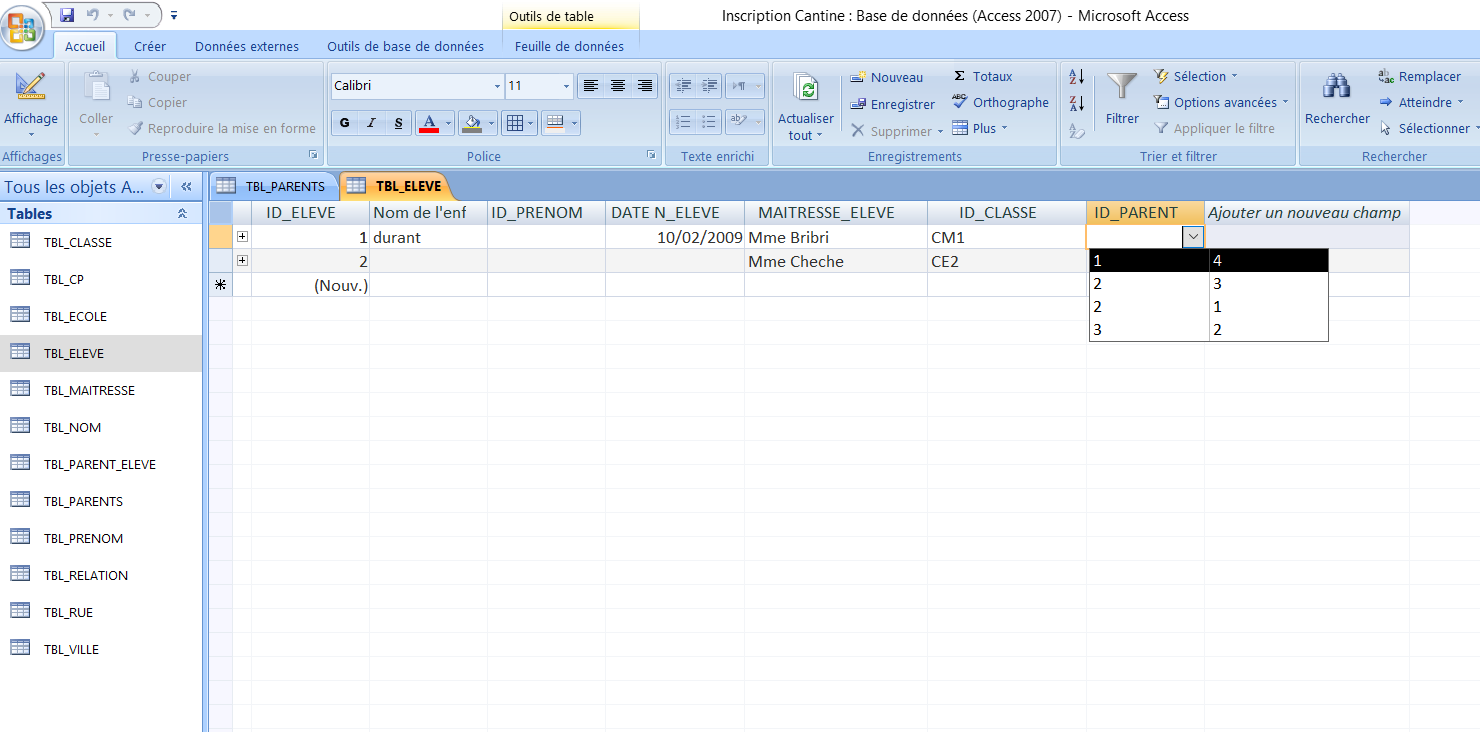Align text right in the Police group

click(645, 86)
